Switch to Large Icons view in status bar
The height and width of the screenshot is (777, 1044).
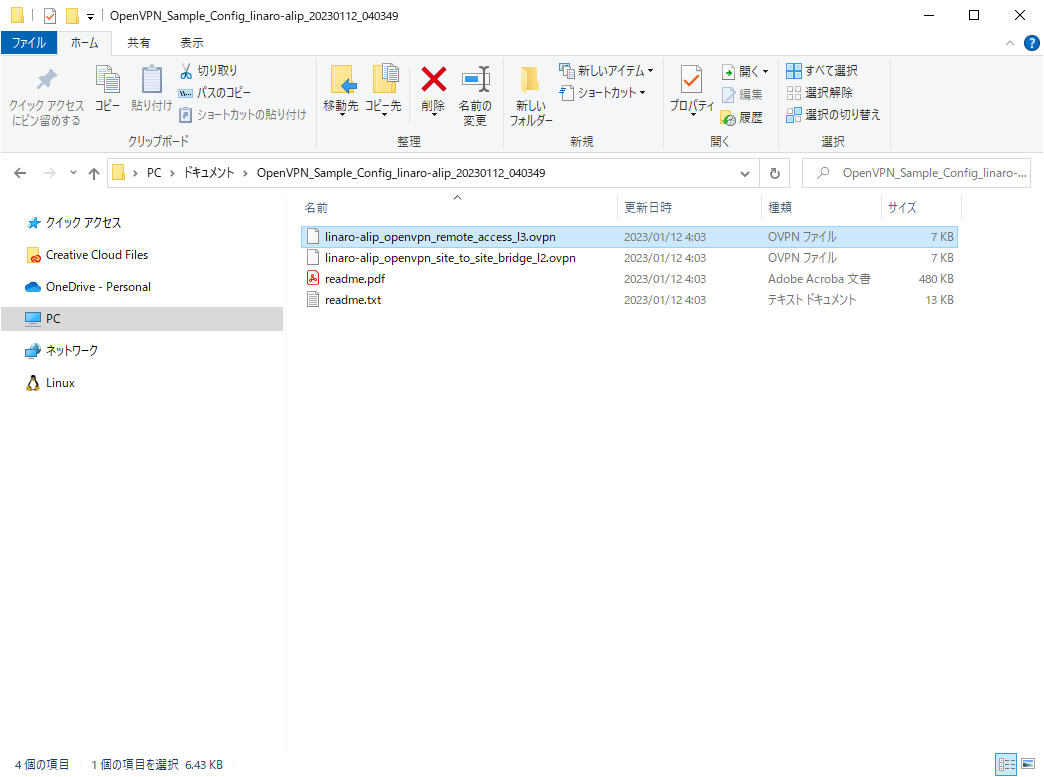[x=1028, y=764]
